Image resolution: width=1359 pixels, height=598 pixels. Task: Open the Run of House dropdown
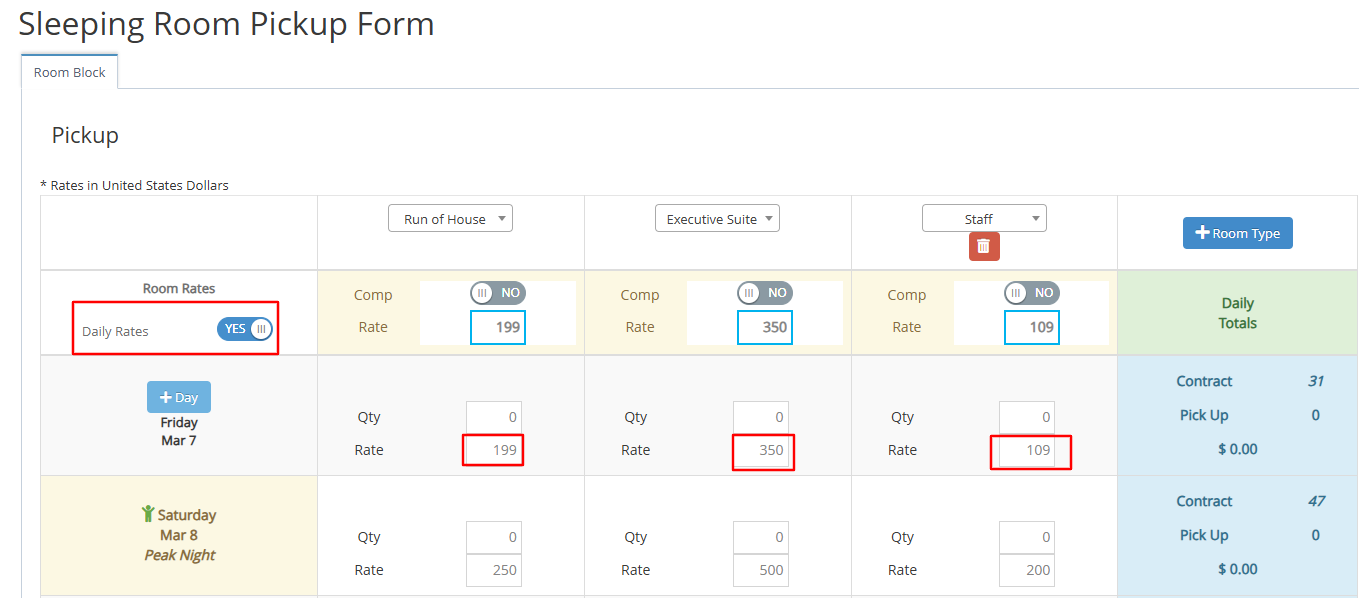pyautogui.click(x=450, y=219)
